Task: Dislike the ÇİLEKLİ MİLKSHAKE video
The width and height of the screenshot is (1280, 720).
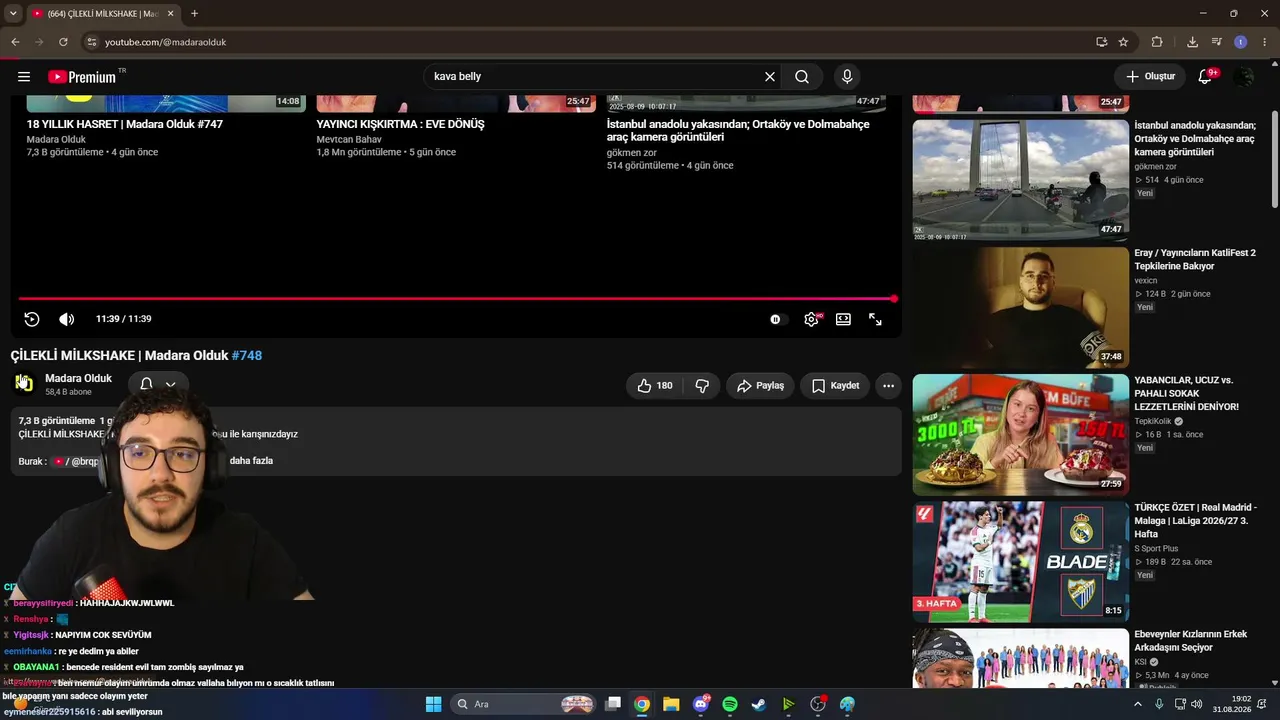Action: 702,386
